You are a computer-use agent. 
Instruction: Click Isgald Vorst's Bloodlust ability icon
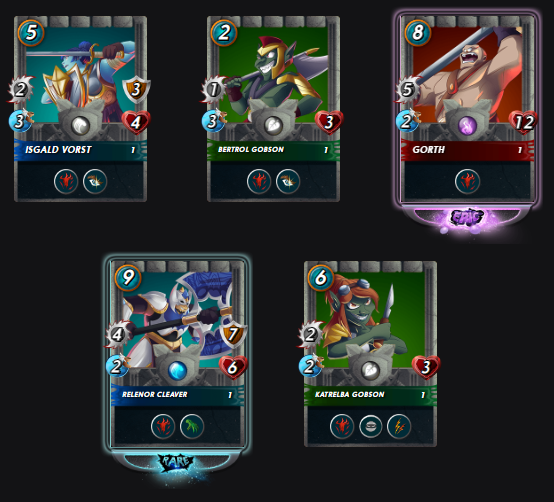point(66,181)
